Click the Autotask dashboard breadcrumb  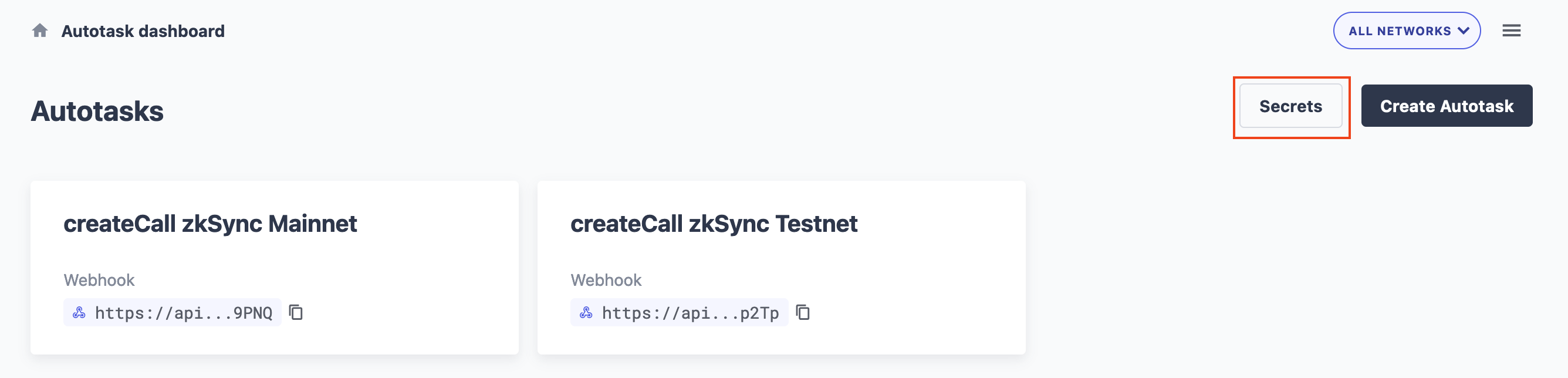coord(143,31)
